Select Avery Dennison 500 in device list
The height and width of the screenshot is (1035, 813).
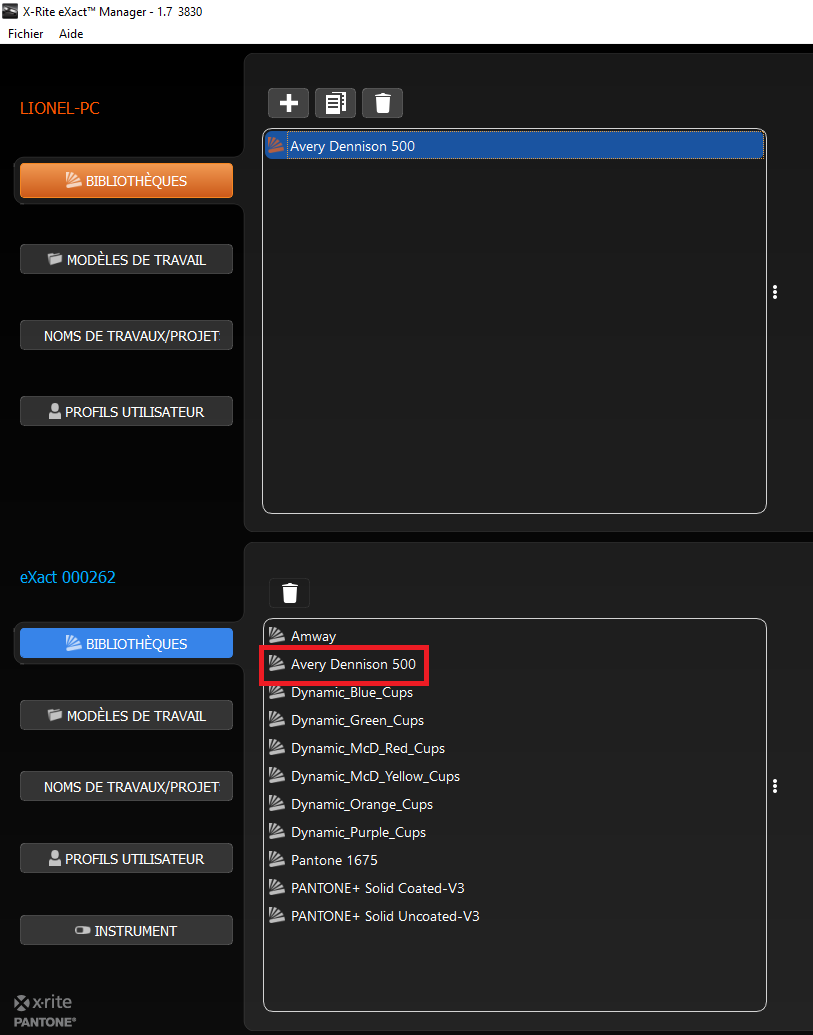tap(515, 664)
